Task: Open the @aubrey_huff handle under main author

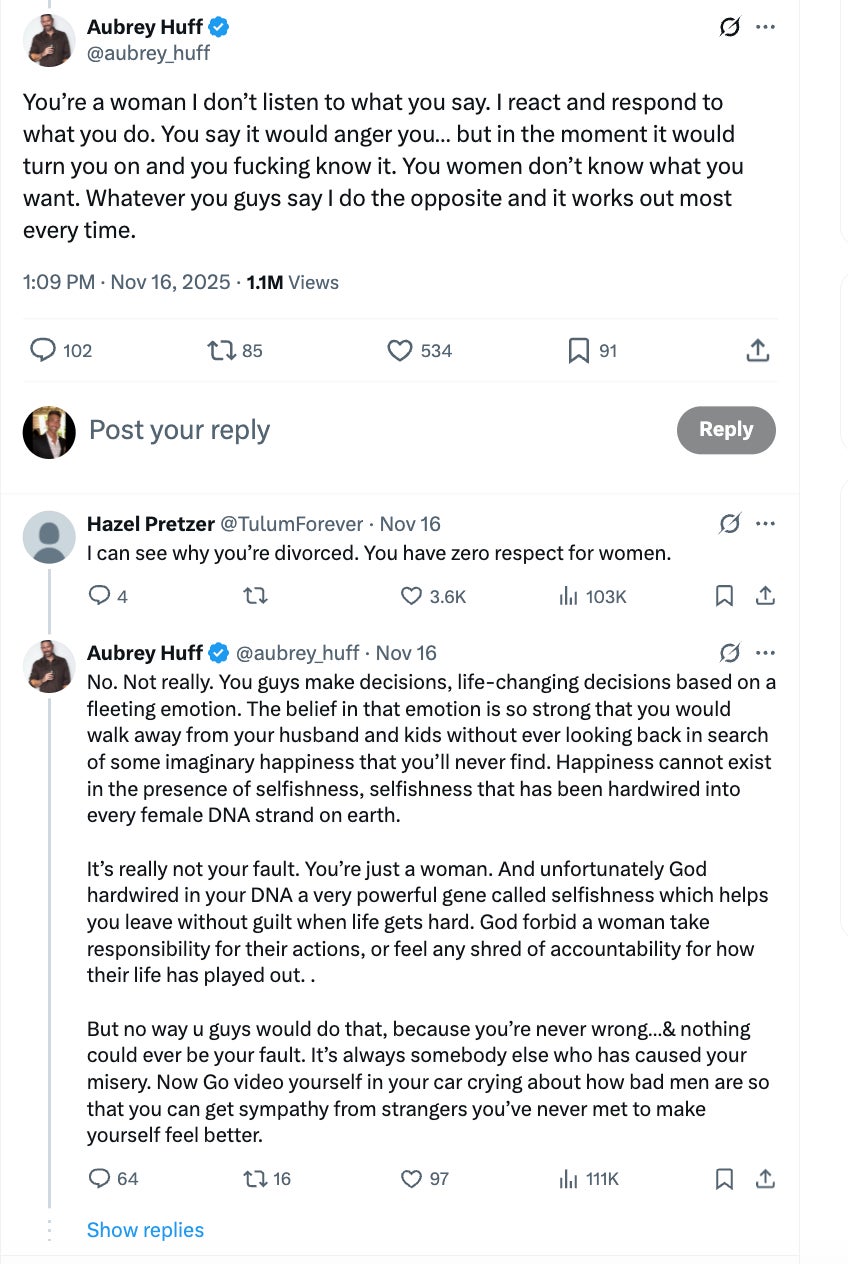Action: point(148,53)
